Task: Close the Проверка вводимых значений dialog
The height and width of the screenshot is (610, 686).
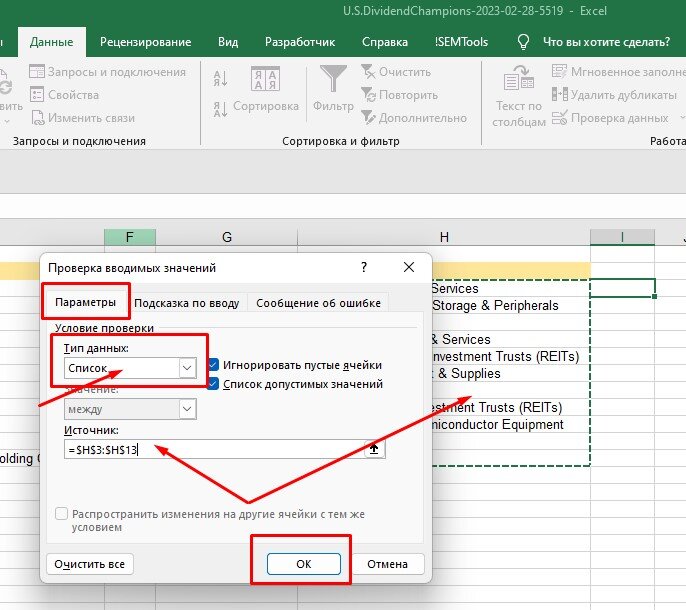Action: coord(409,267)
